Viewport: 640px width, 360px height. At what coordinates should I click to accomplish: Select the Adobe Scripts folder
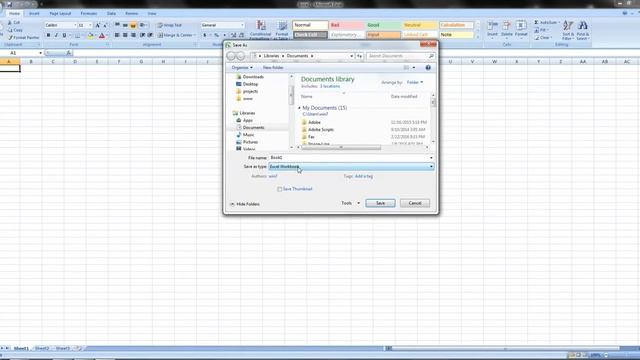321,130
